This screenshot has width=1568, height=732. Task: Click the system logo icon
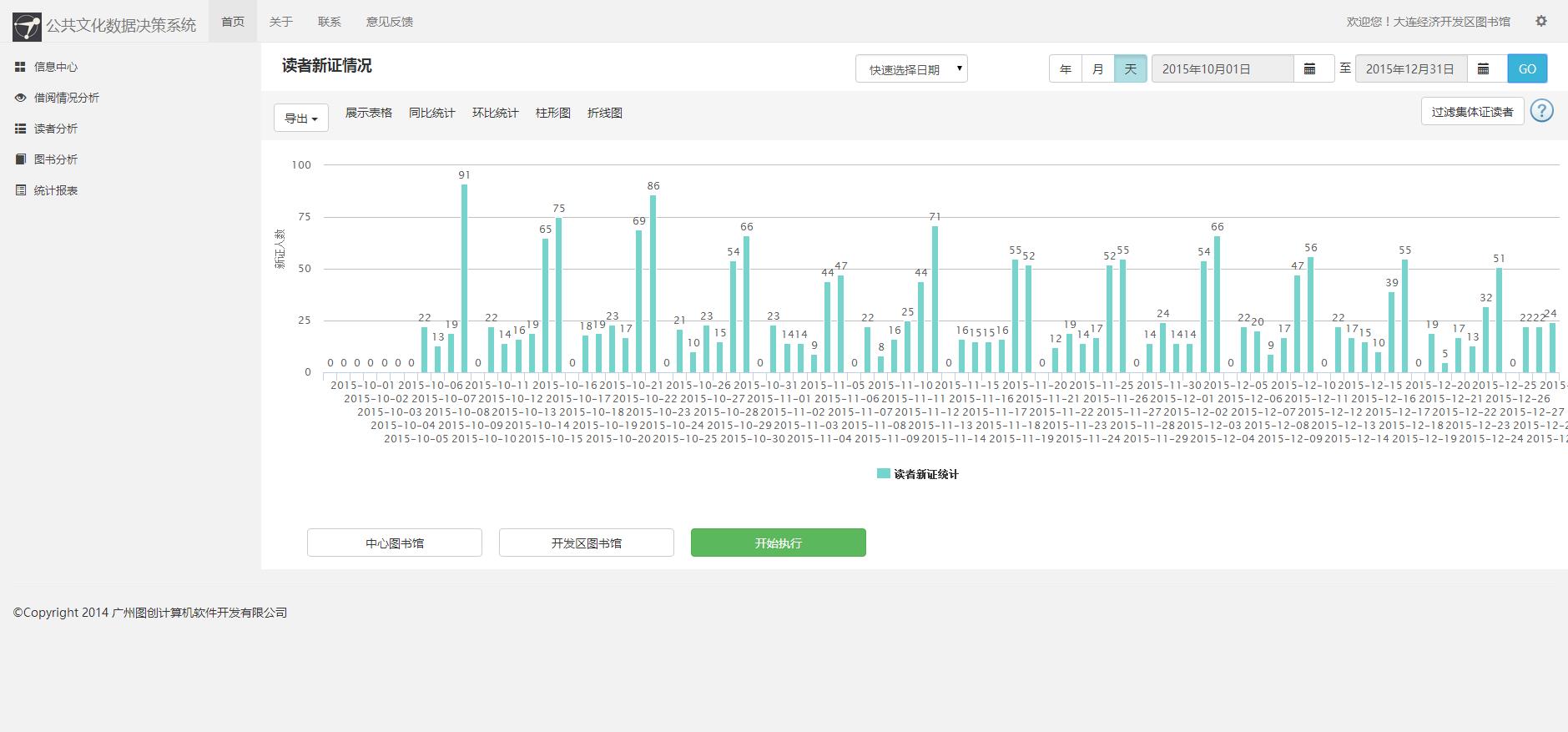[27, 26]
